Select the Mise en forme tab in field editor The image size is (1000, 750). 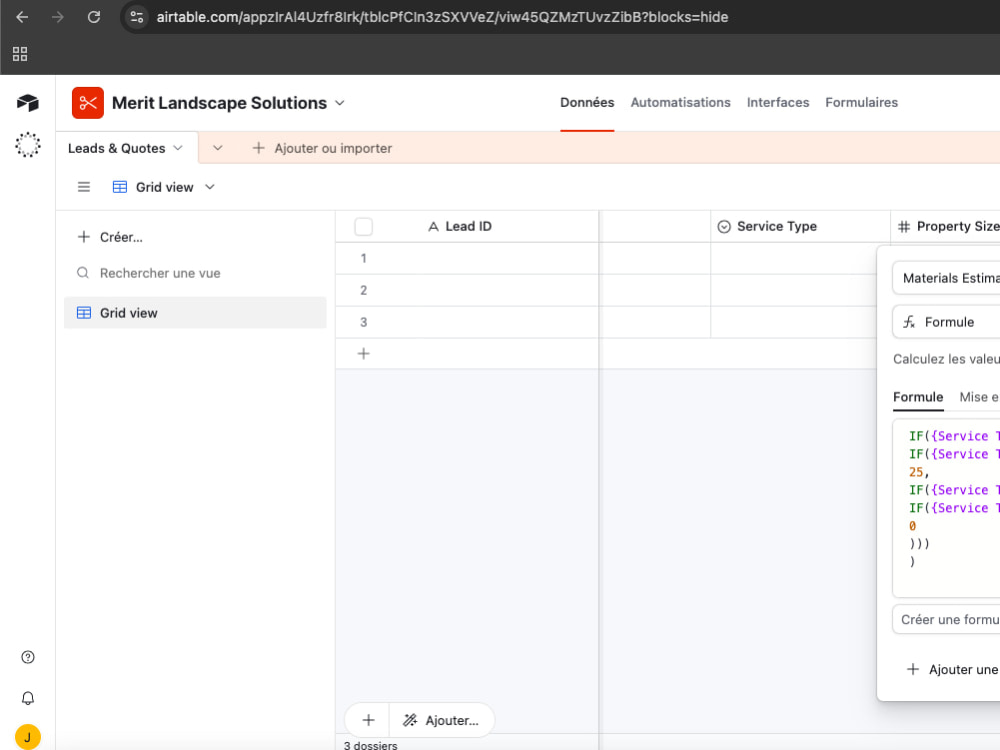(979, 397)
